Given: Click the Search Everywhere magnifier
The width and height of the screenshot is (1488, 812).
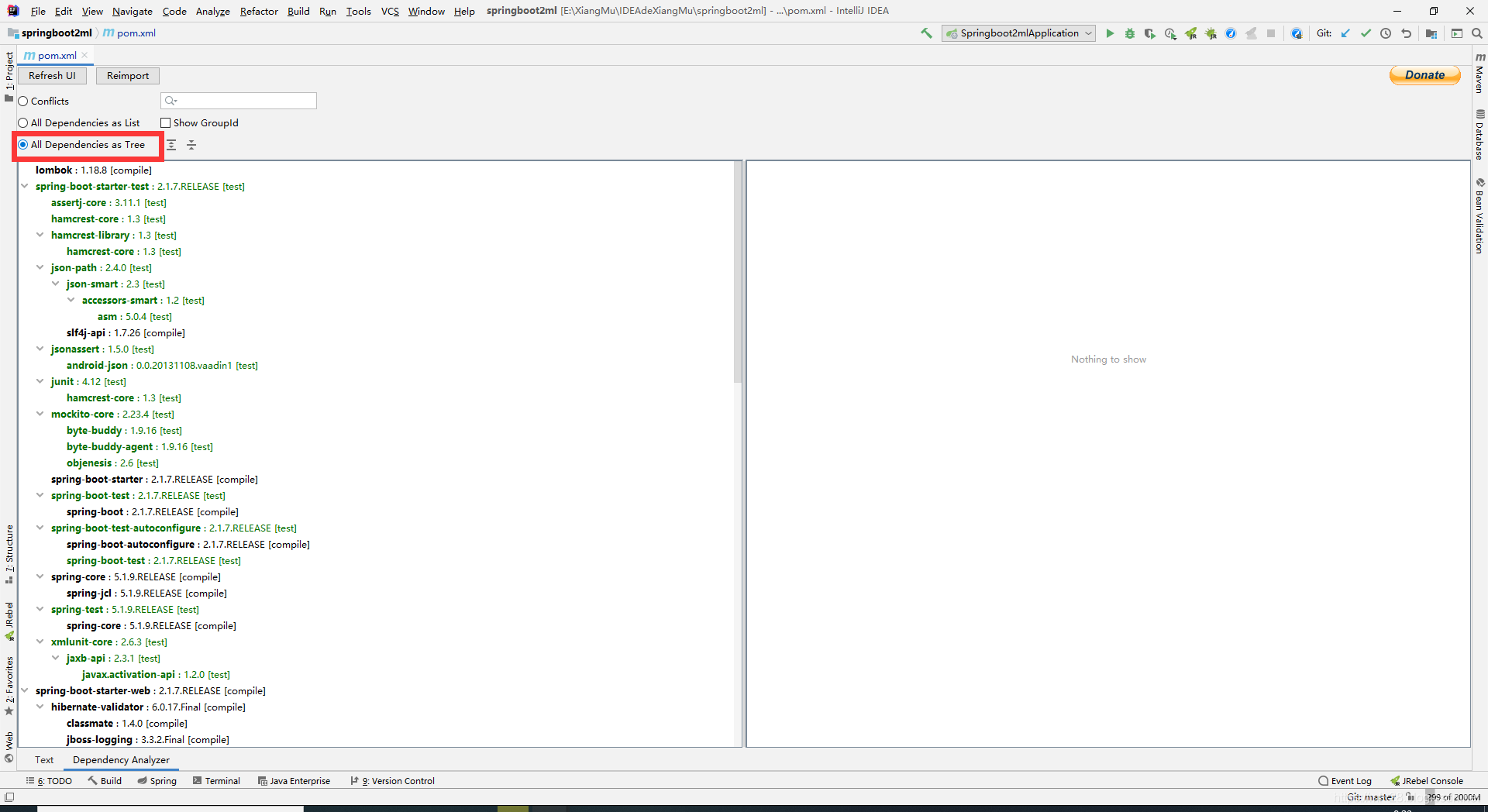Looking at the screenshot, I should [x=1477, y=33].
